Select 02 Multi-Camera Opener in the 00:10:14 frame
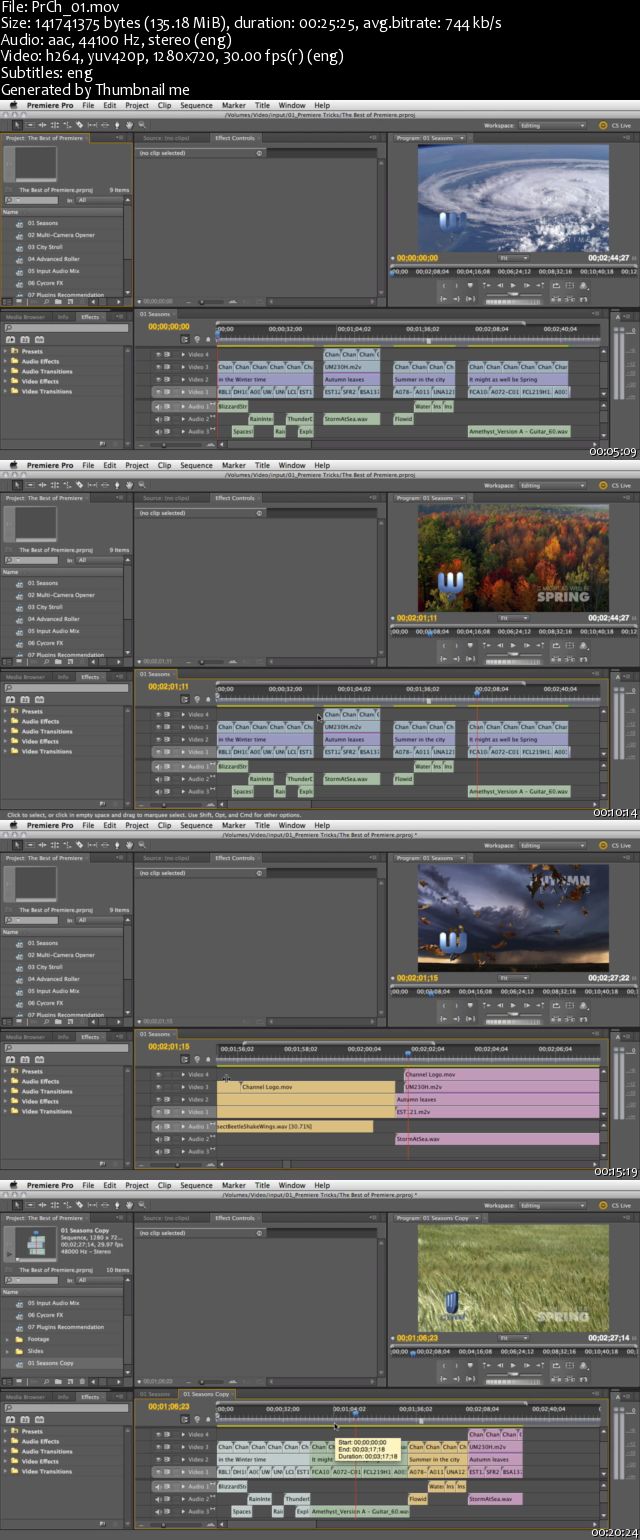The image size is (640, 1540). tap(61, 595)
